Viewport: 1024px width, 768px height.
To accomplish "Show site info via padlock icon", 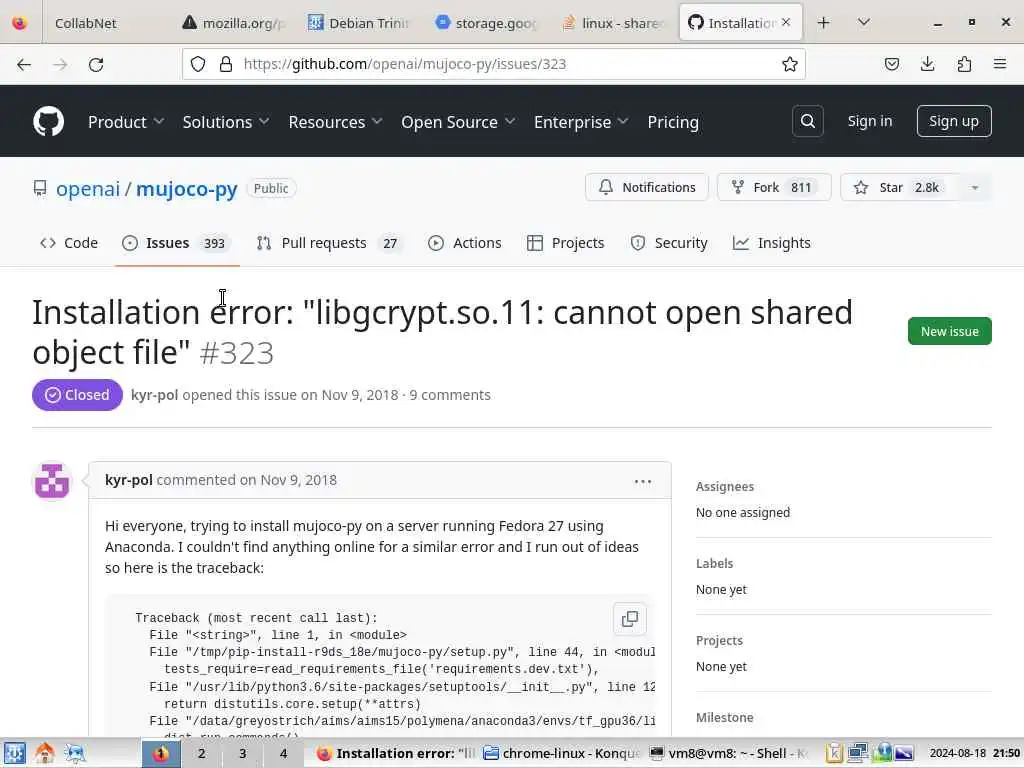I will (x=226, y=64).
